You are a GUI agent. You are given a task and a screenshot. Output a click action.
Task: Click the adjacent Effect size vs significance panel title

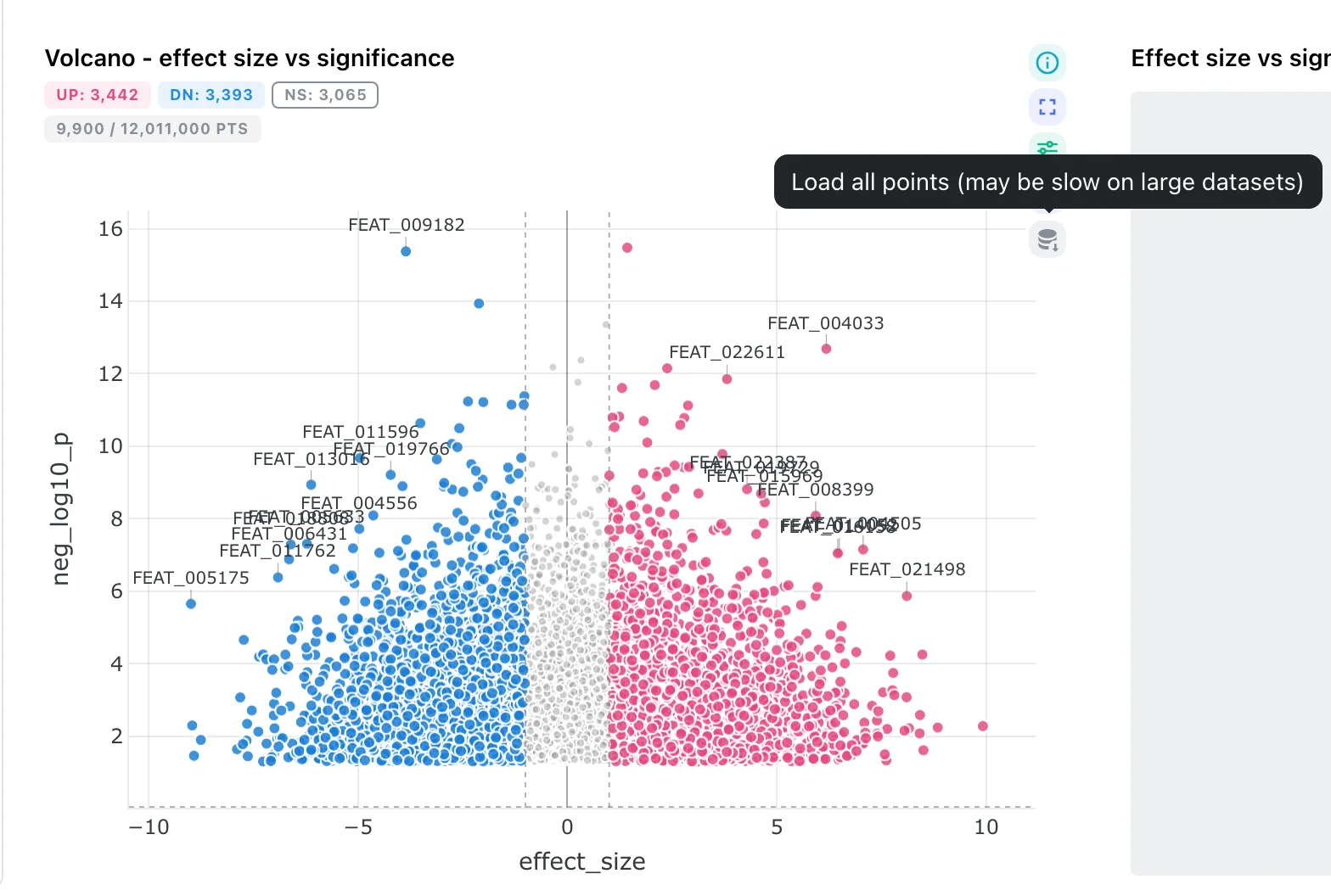(1231, 58)
